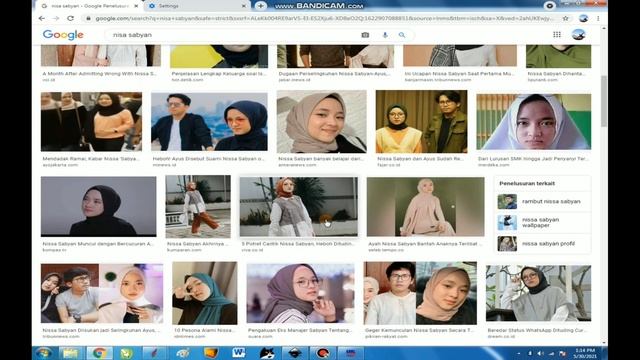Open 'Nissa Sabyan Dituduh Jadi Selingkuhan Ayus' image

pos(102,293)
